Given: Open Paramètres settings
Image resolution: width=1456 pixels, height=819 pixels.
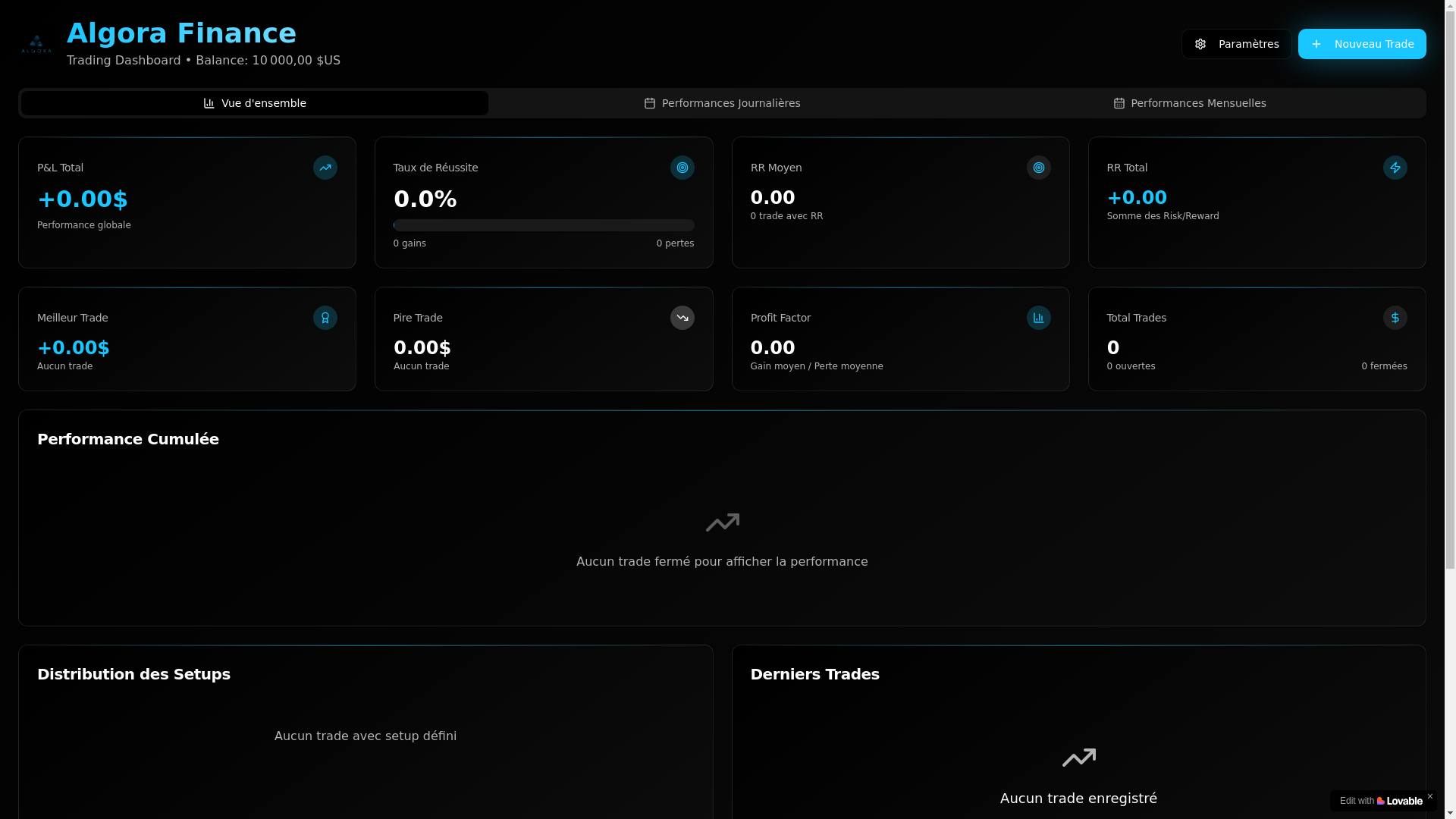Looking at the screenshot, I should [1237, 44].
